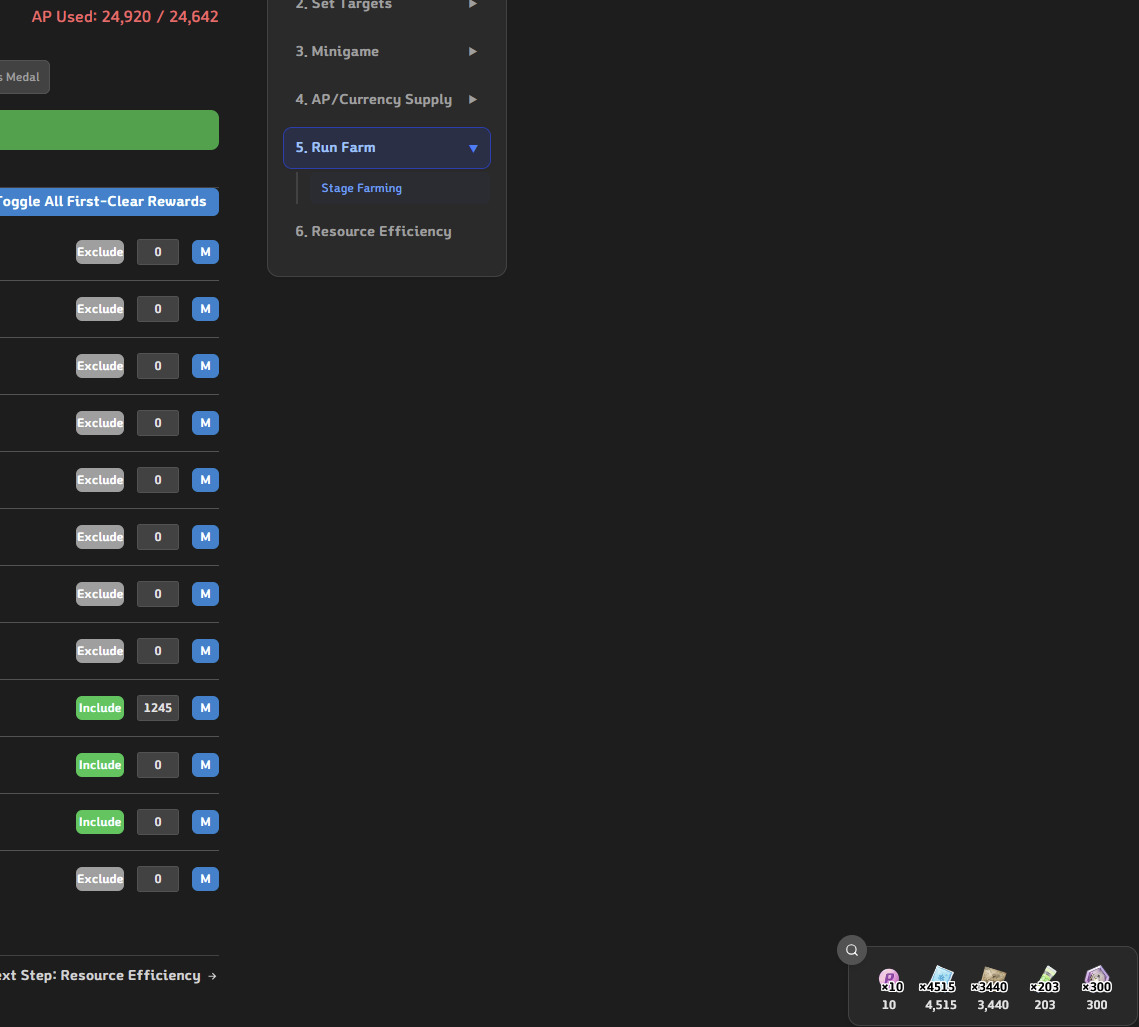Viewport: 1139px width, 1027px height.
Task: Click the value 300 in the currency panel
Action: coord(1096,1005)
